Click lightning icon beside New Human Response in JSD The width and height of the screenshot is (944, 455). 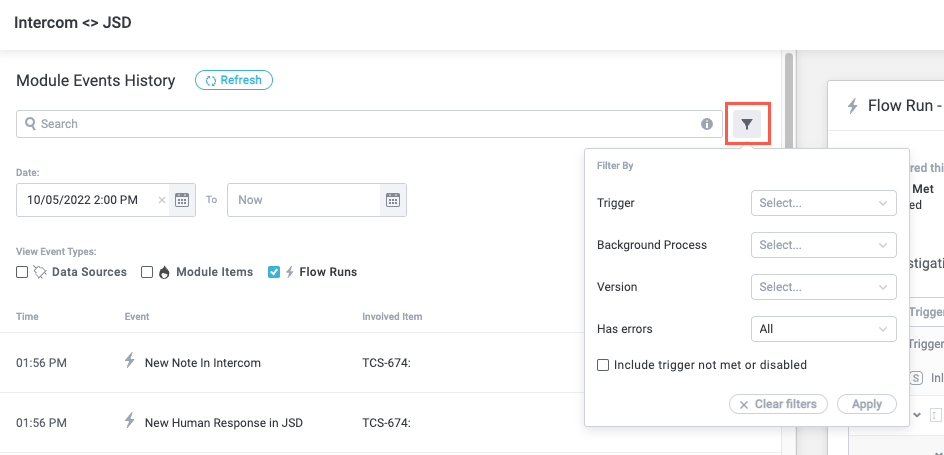[x=128, y=421]
